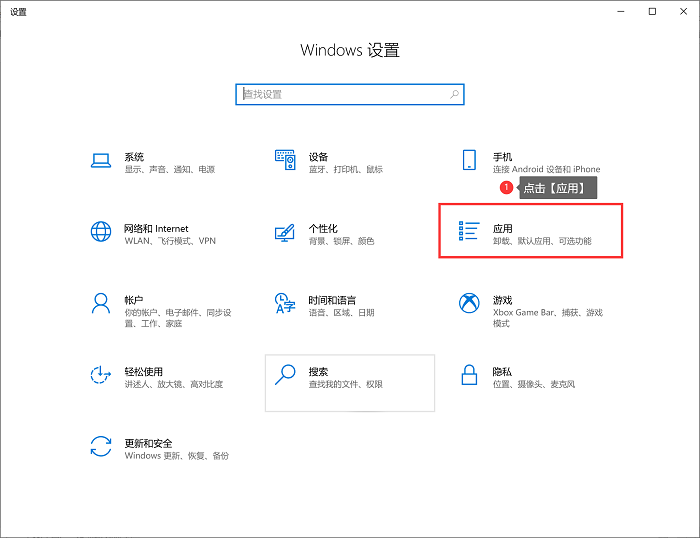700x538 pixels.
Task: Open the Gaming Xbox icon
Action: pyautogui.click(x=469, y=304)
